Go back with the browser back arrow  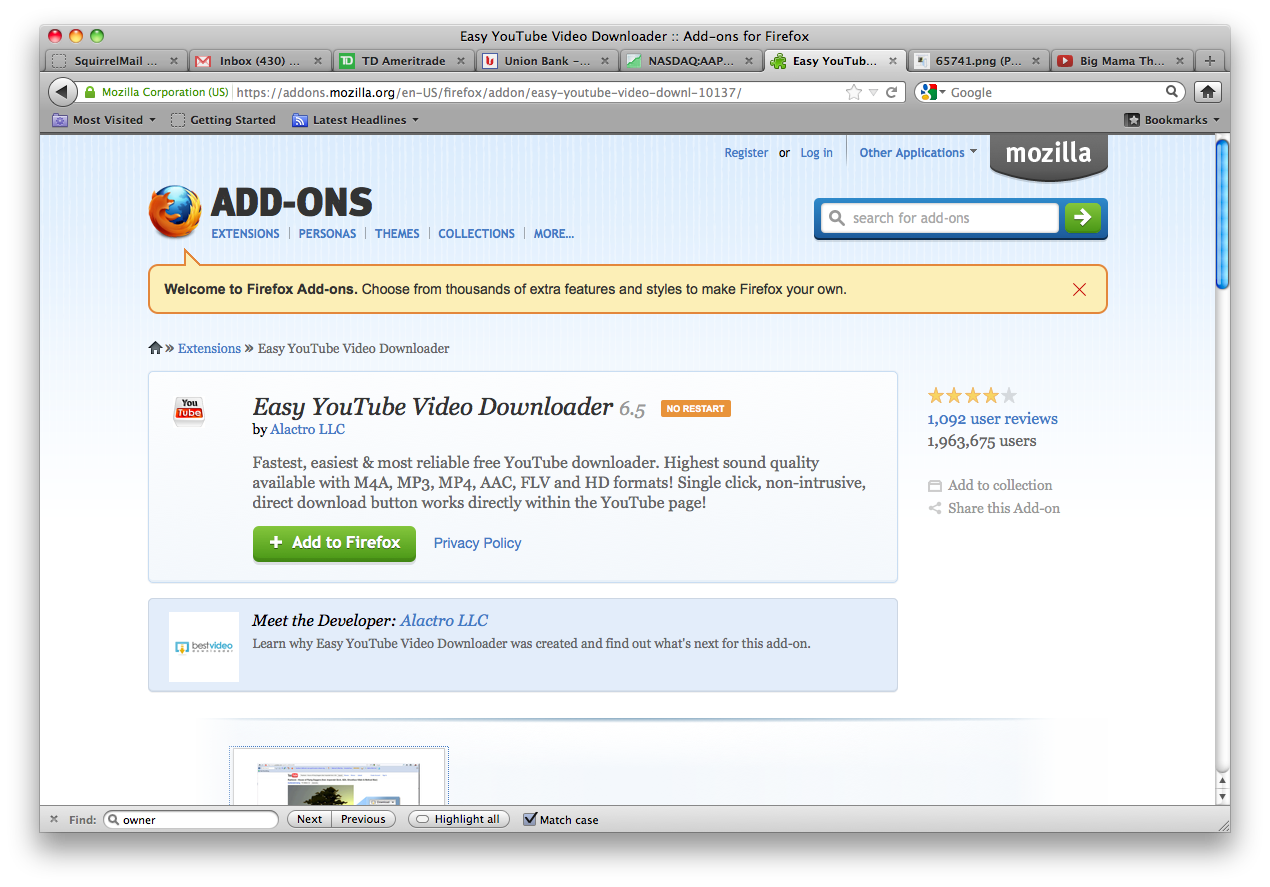tap(63, 92)
